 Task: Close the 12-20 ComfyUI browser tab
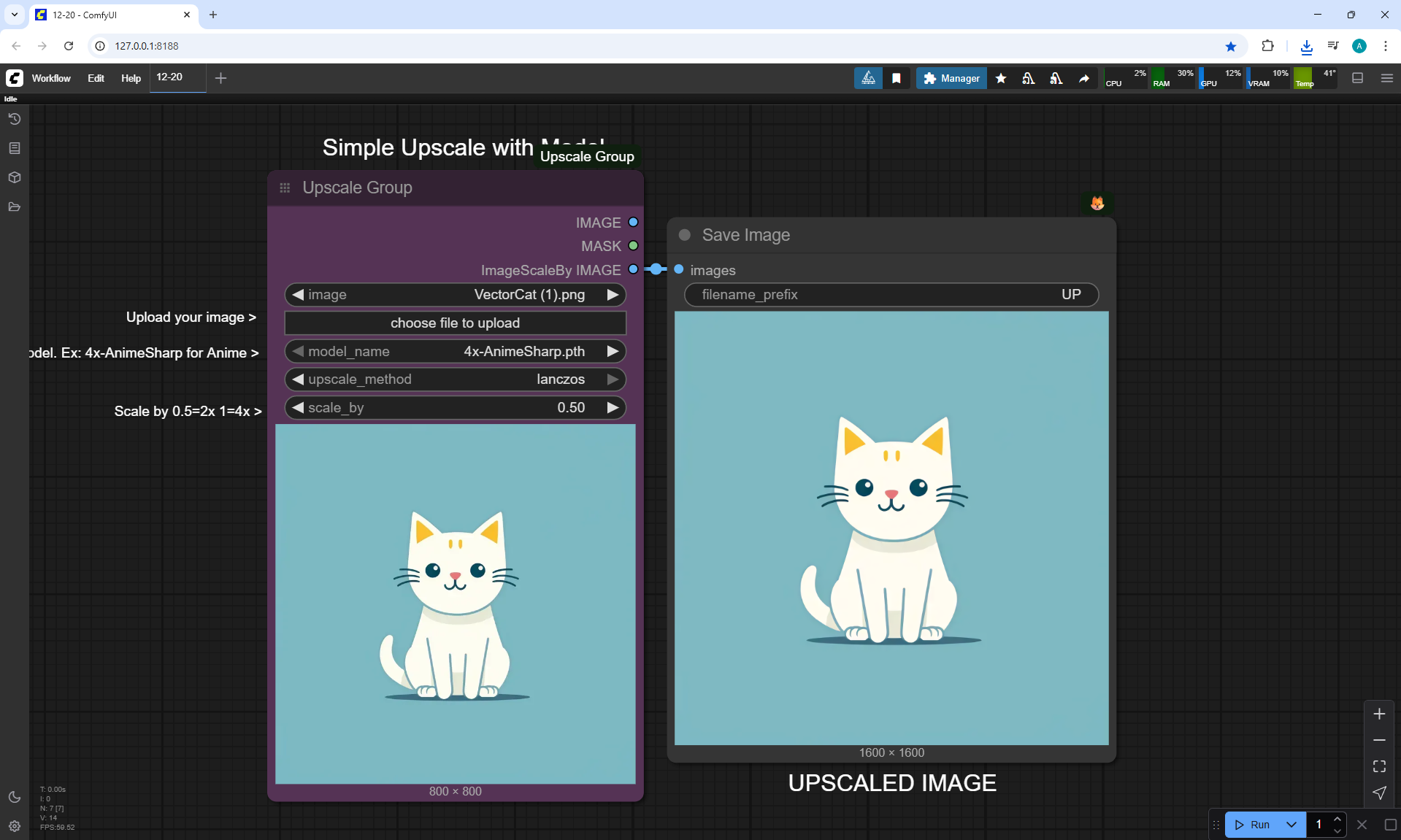pyautogui.click(x=187, y=15)
